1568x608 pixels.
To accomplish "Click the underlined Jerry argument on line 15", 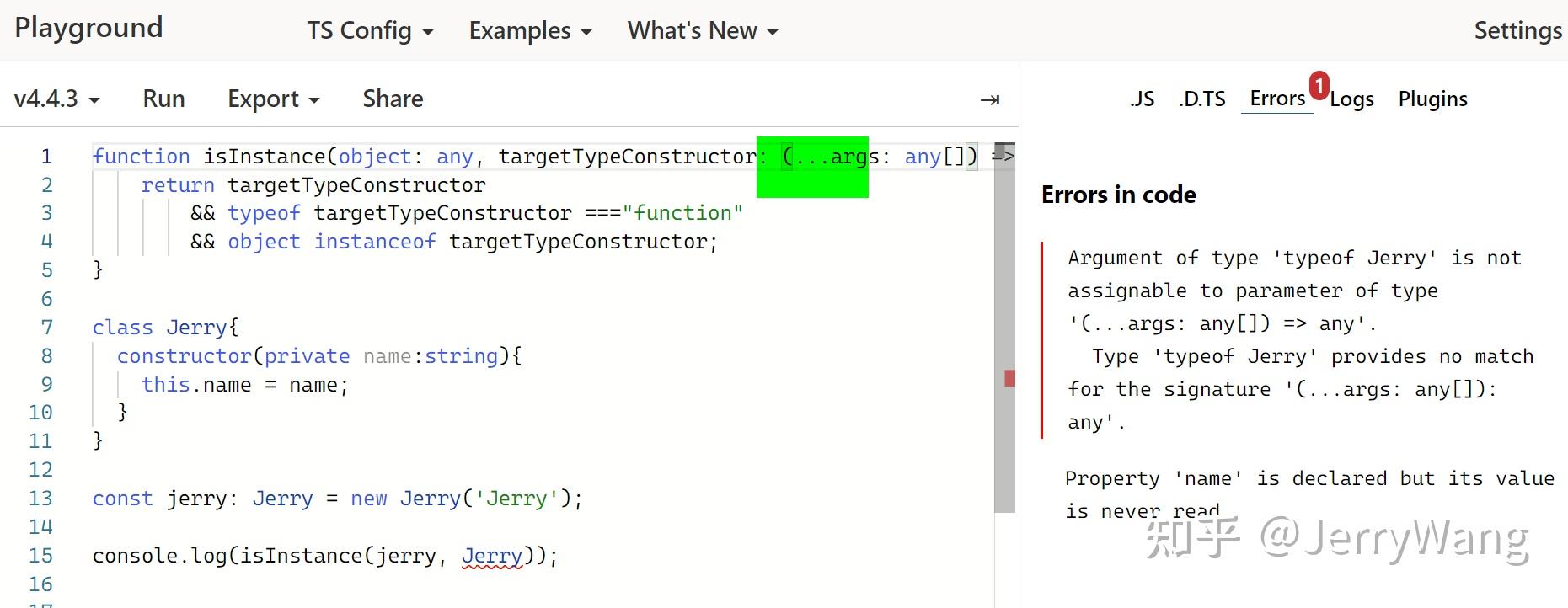I will click(492, 557).
